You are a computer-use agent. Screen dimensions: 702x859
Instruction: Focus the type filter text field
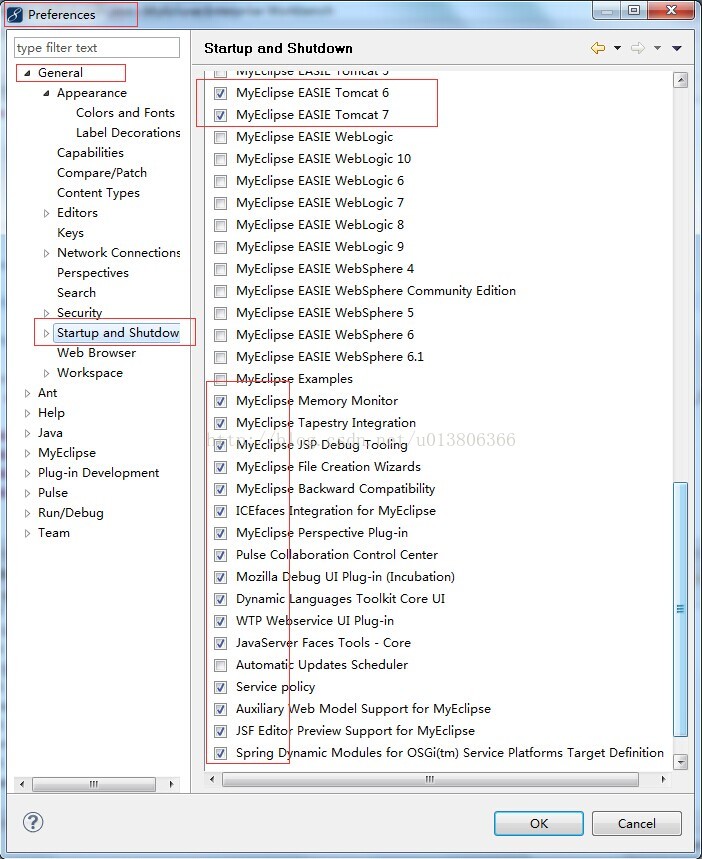coord(97,48)
